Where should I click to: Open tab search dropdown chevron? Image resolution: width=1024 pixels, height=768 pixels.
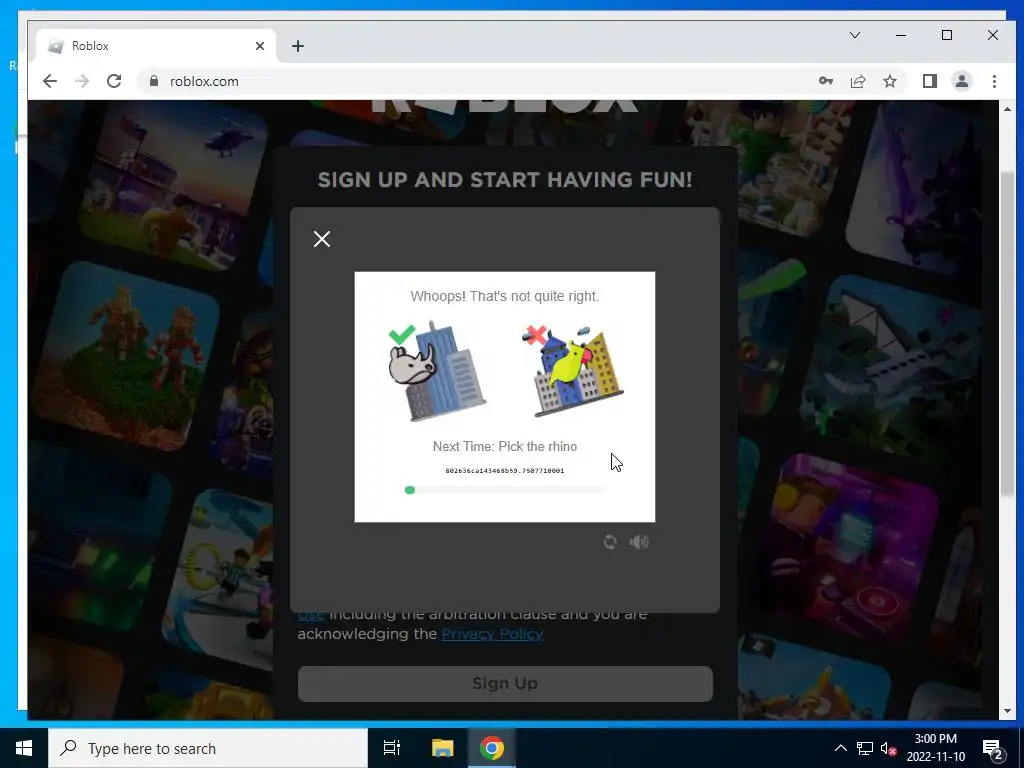point(855,35)
